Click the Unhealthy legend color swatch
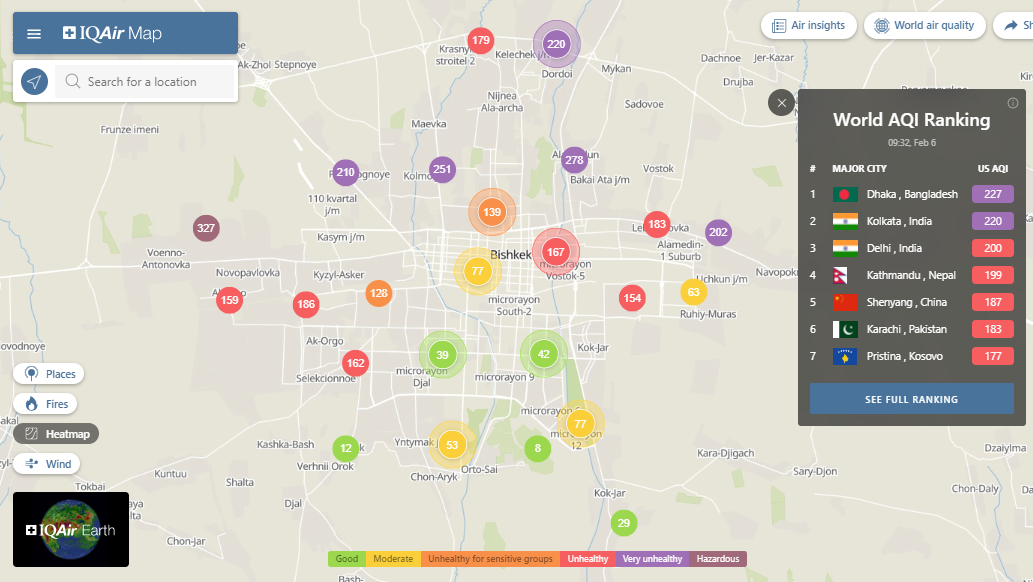The height and width of the screenshot is (582, 1033). tap(588, 559)
